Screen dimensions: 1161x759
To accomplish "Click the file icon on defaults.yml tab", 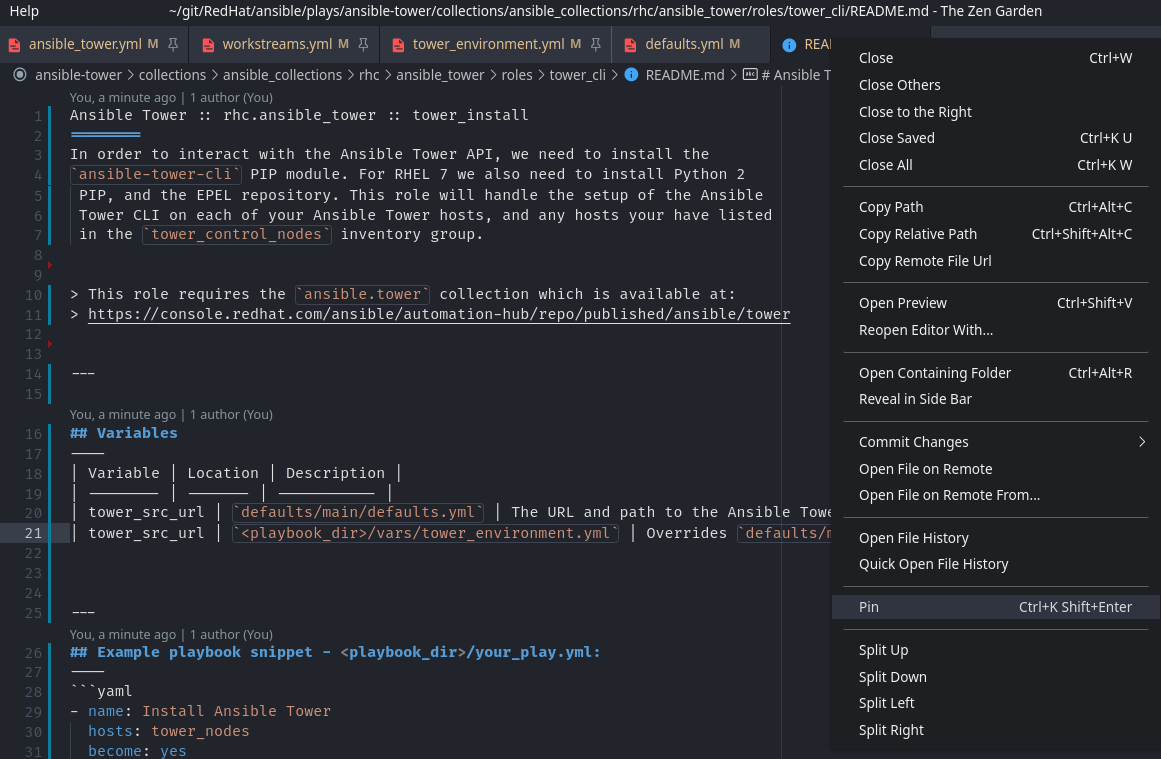I will (630, 45).
